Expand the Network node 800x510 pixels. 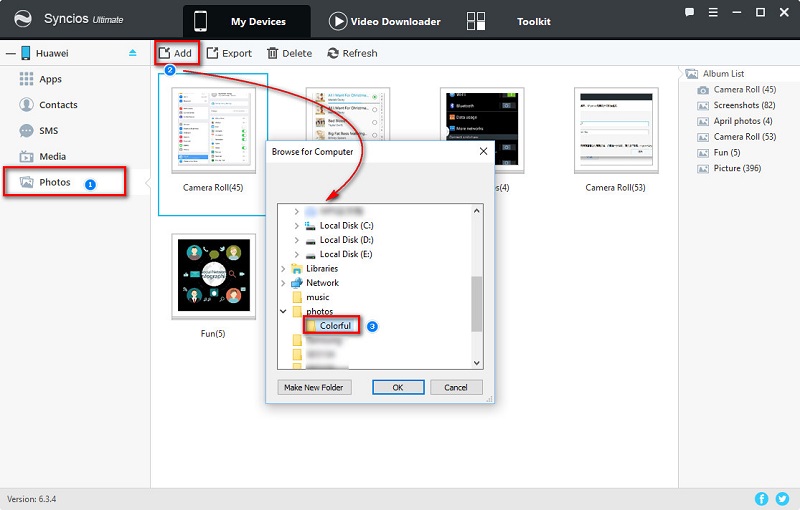[x=283, y=283]
